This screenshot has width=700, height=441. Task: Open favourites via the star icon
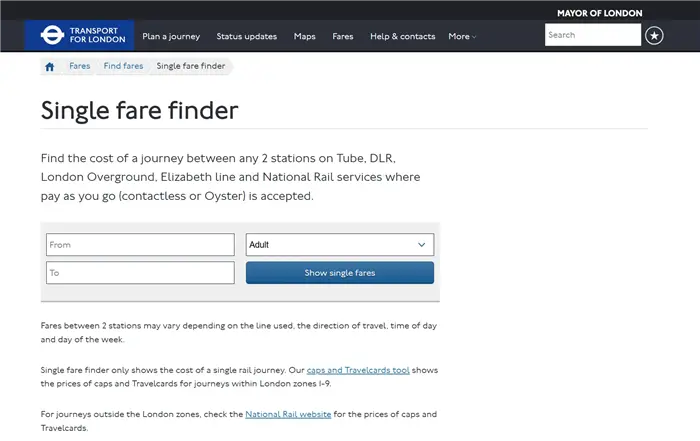[654, 36]
